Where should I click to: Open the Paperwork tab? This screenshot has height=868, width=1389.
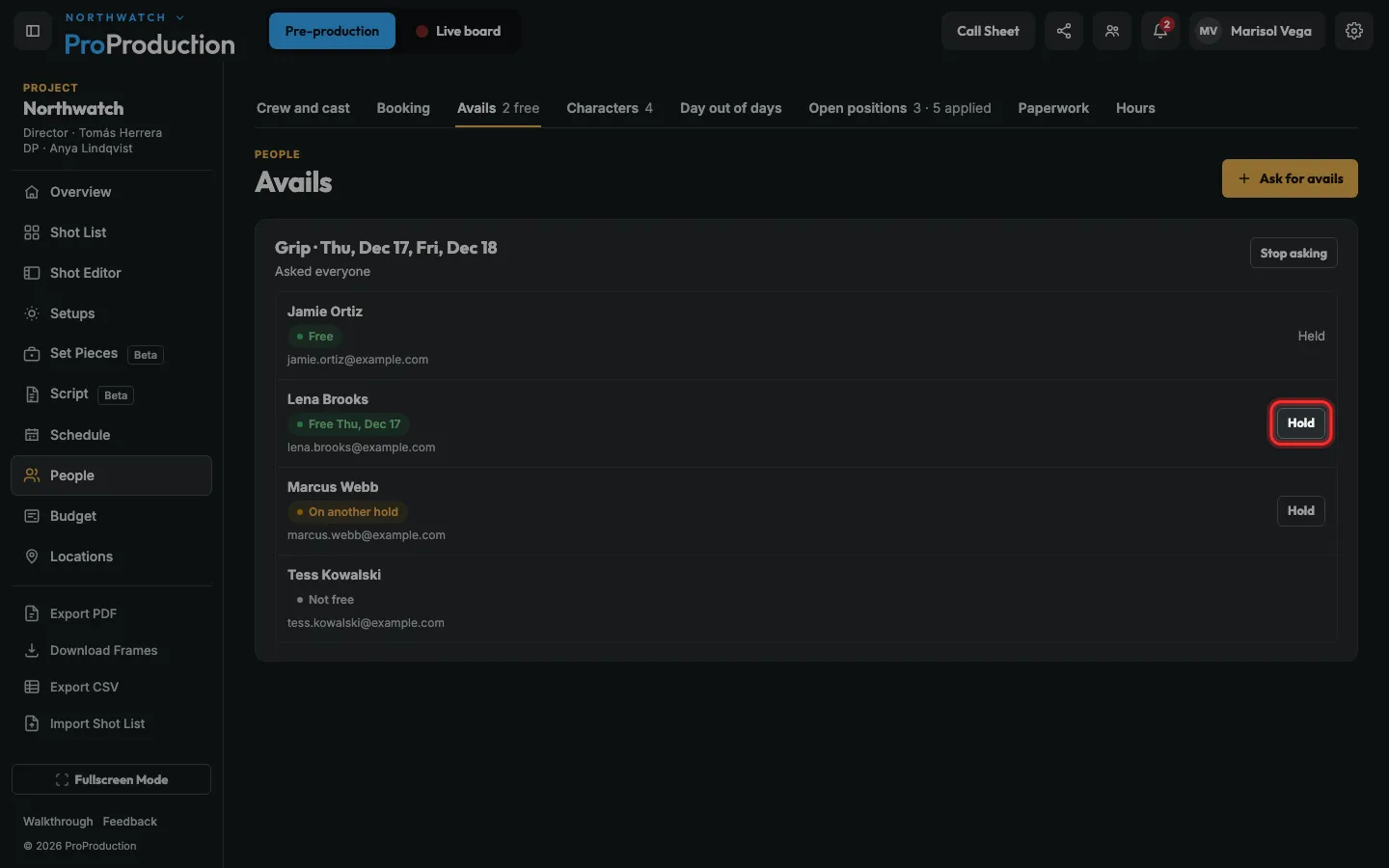click(1053, 108)
